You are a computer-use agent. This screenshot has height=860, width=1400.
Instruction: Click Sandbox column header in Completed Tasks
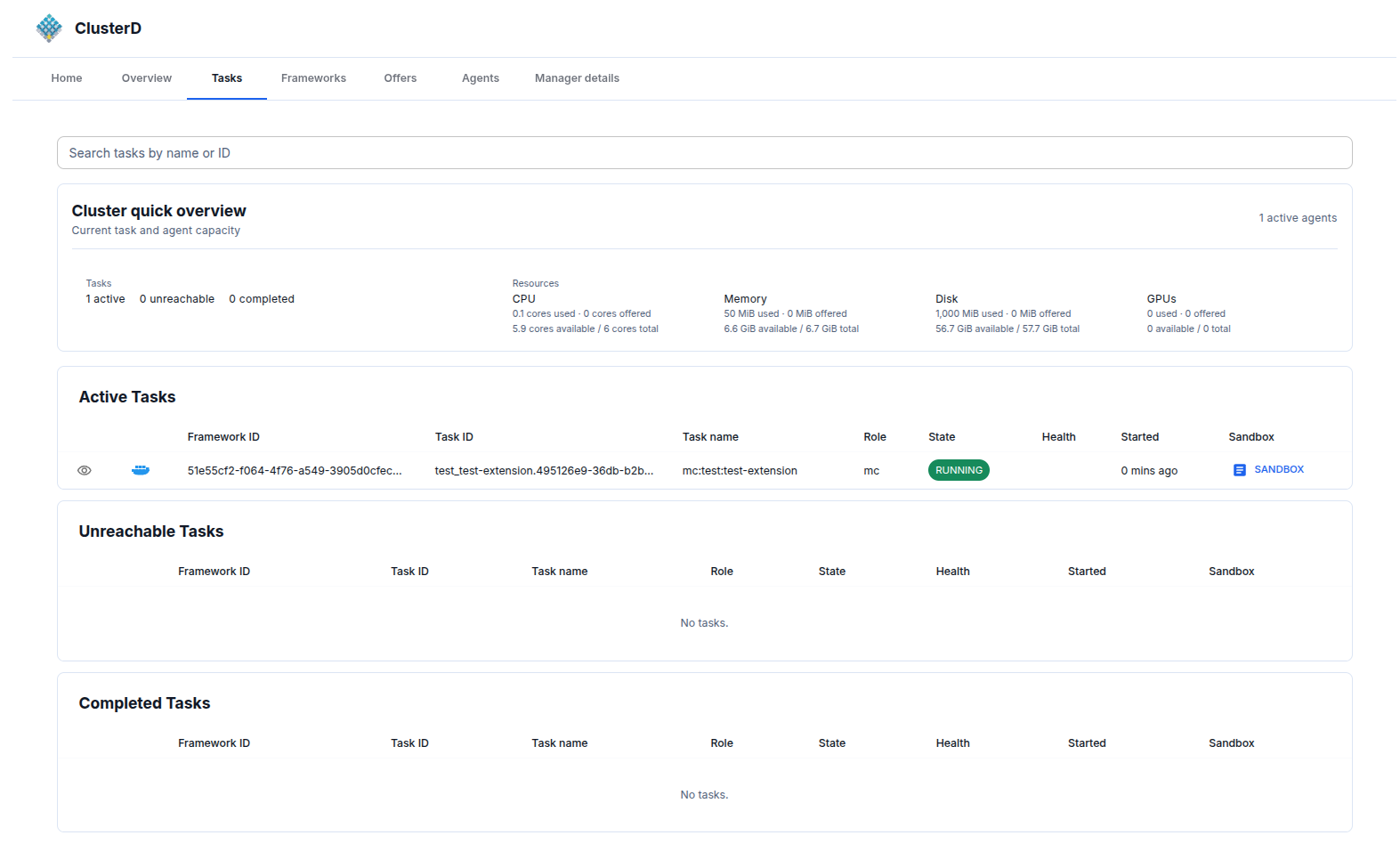pyautogui.click(x=1231, y=743)
